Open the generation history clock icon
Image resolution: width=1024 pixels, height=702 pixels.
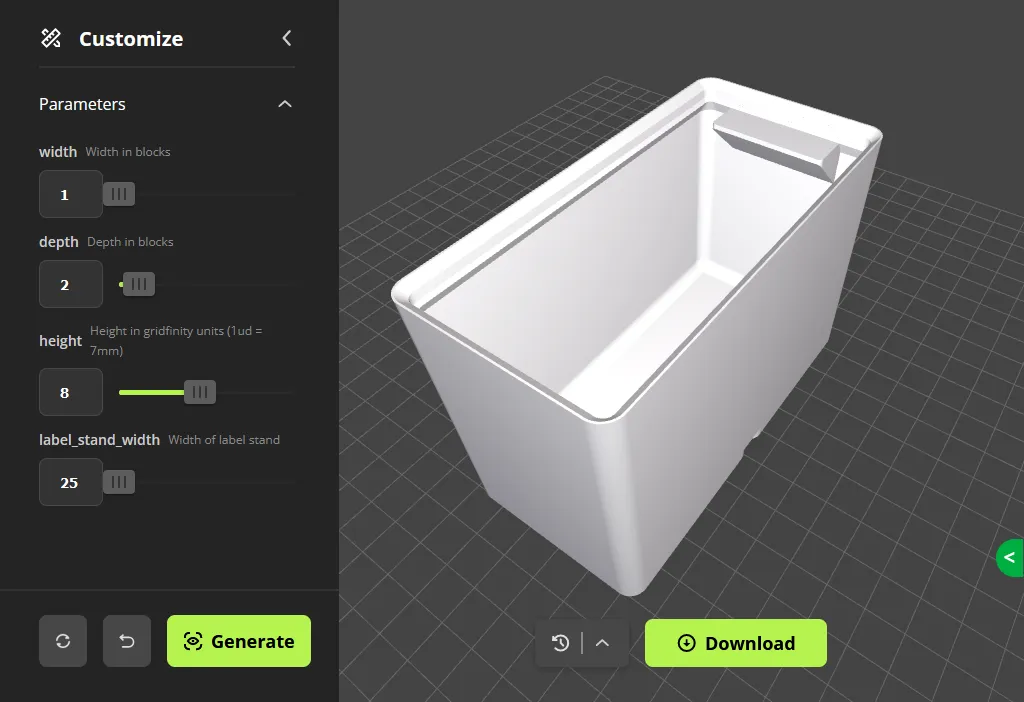pos(560,643)
